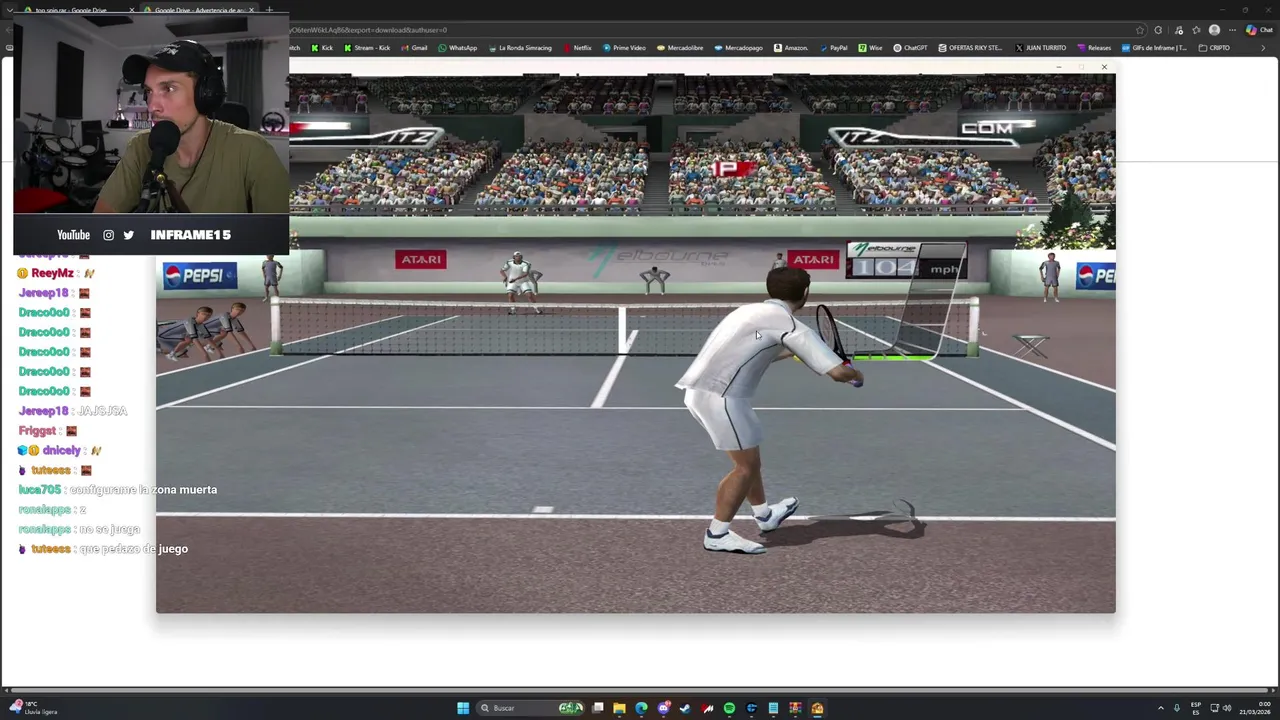Open the PayPal bookmark
The image size is (1280, 720).
(x=833, y=48)
